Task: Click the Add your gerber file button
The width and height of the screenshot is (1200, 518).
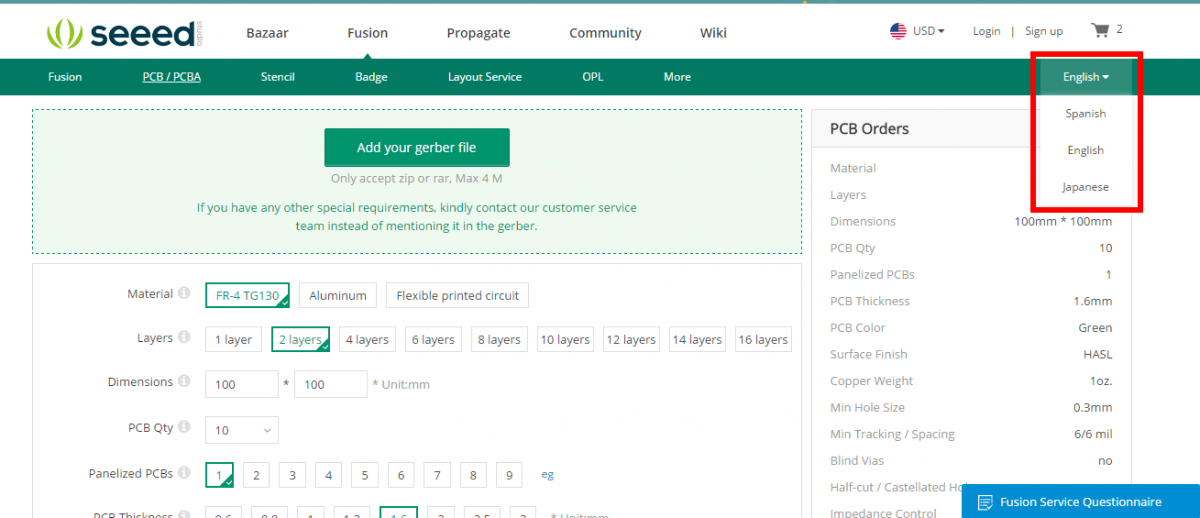Action: tap(416, 147)
